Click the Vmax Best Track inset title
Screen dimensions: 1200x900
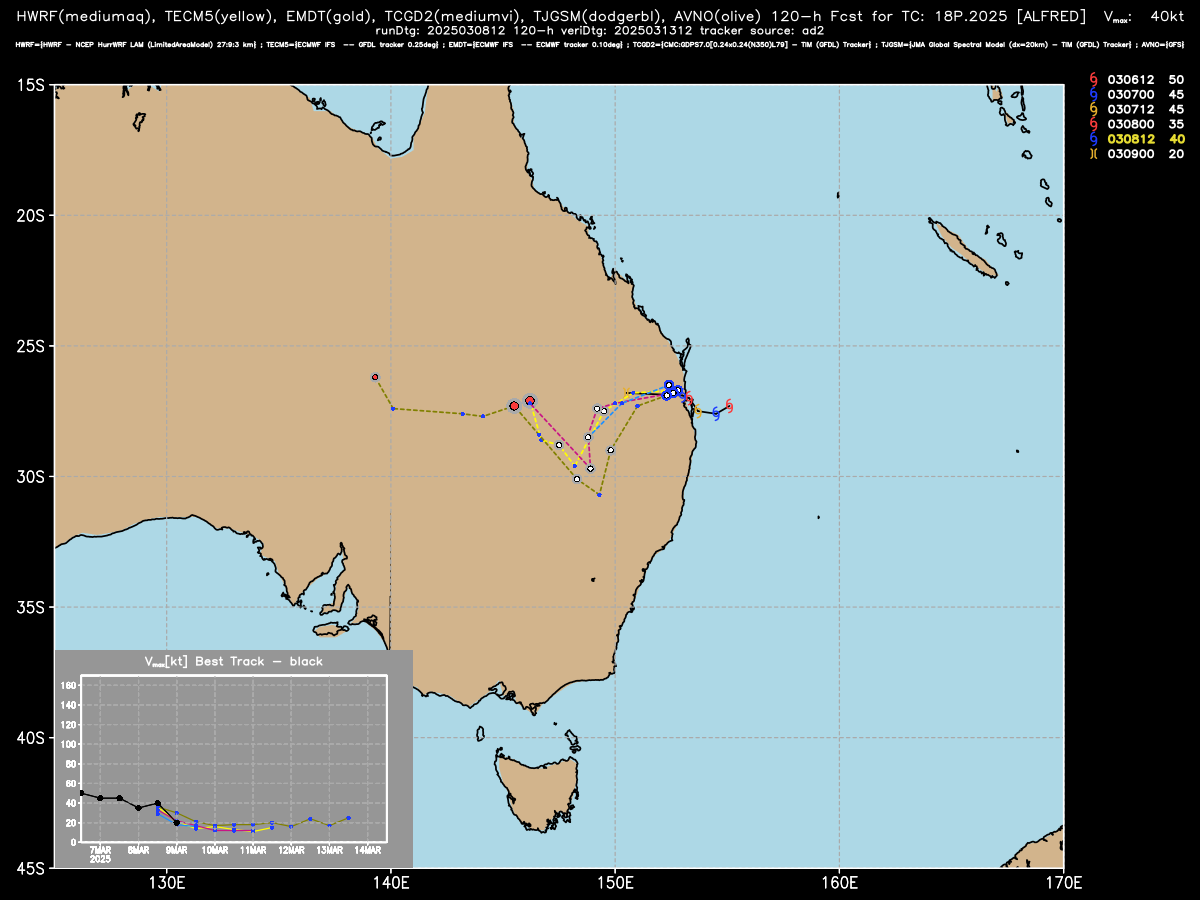234,661
